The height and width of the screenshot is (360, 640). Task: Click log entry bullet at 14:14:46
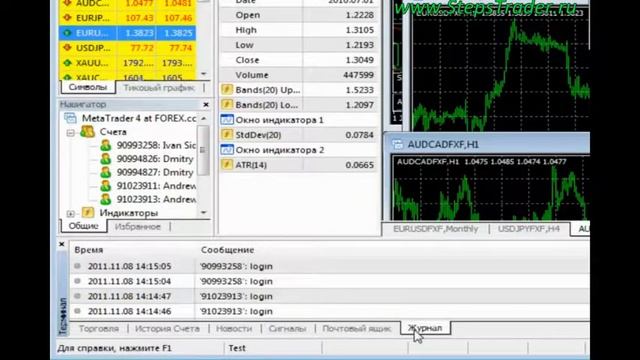click(78, 311)
